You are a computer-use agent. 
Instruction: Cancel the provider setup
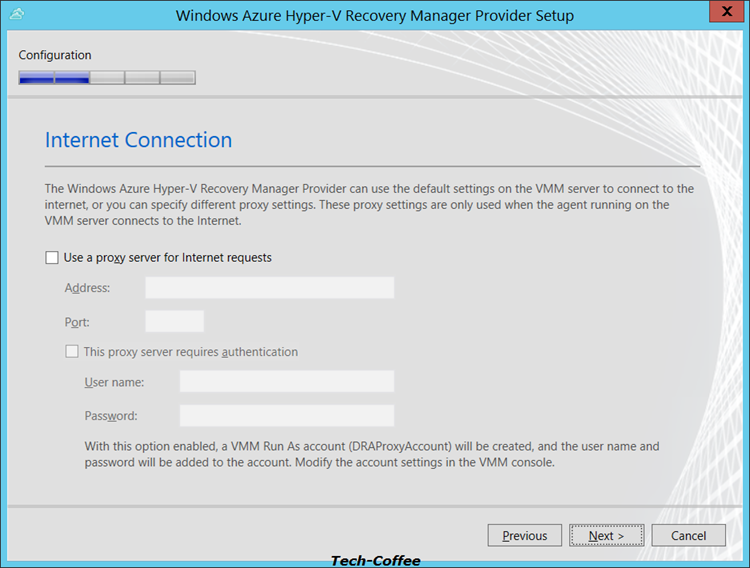(688, 535)
